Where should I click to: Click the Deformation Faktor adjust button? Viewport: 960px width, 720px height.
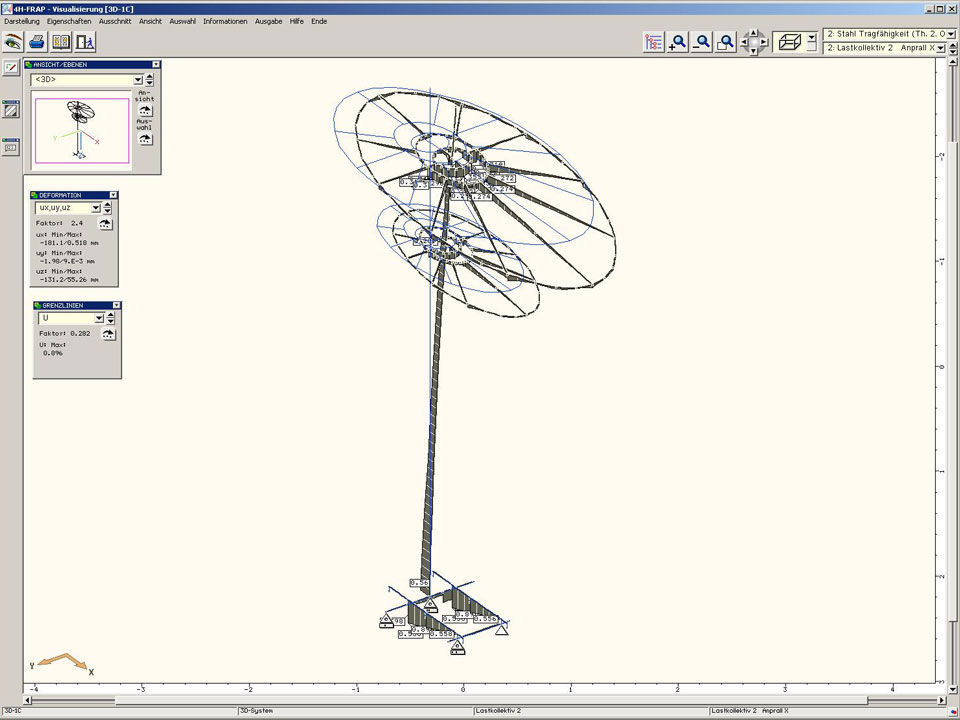[105, 224]
